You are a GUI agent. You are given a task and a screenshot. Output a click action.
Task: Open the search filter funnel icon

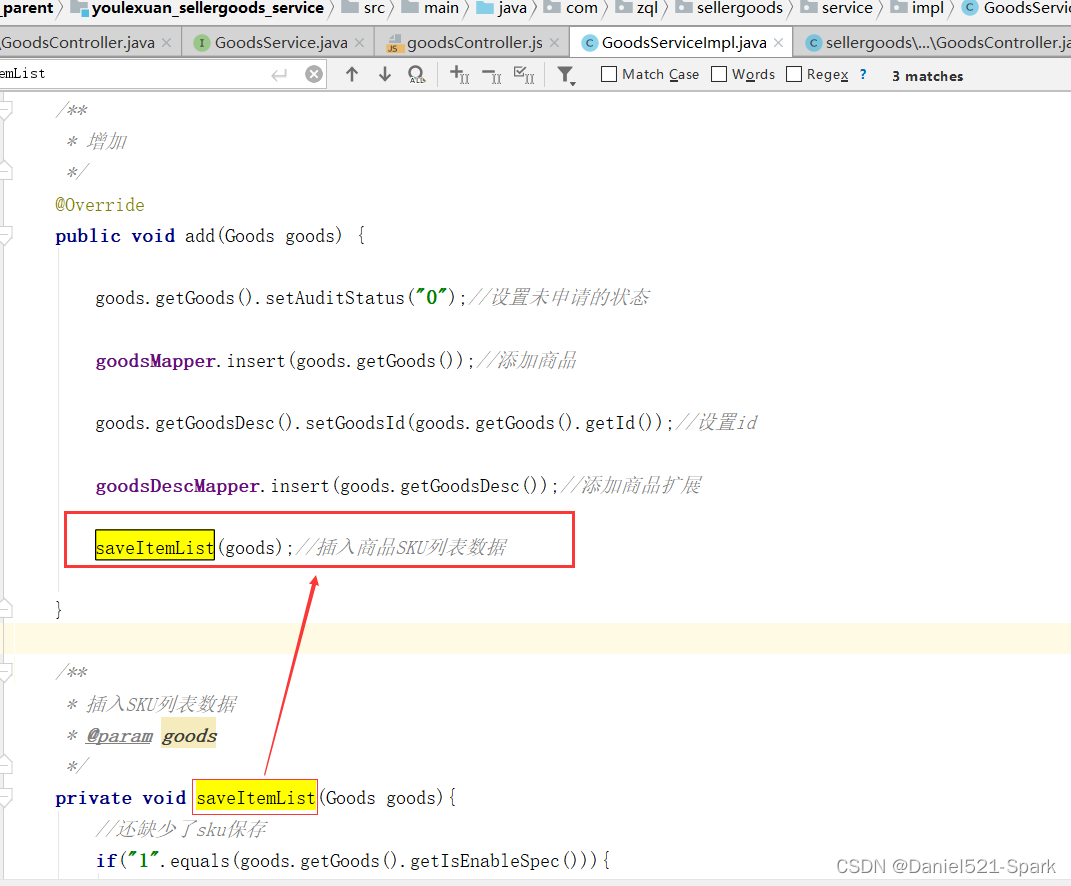566,75
